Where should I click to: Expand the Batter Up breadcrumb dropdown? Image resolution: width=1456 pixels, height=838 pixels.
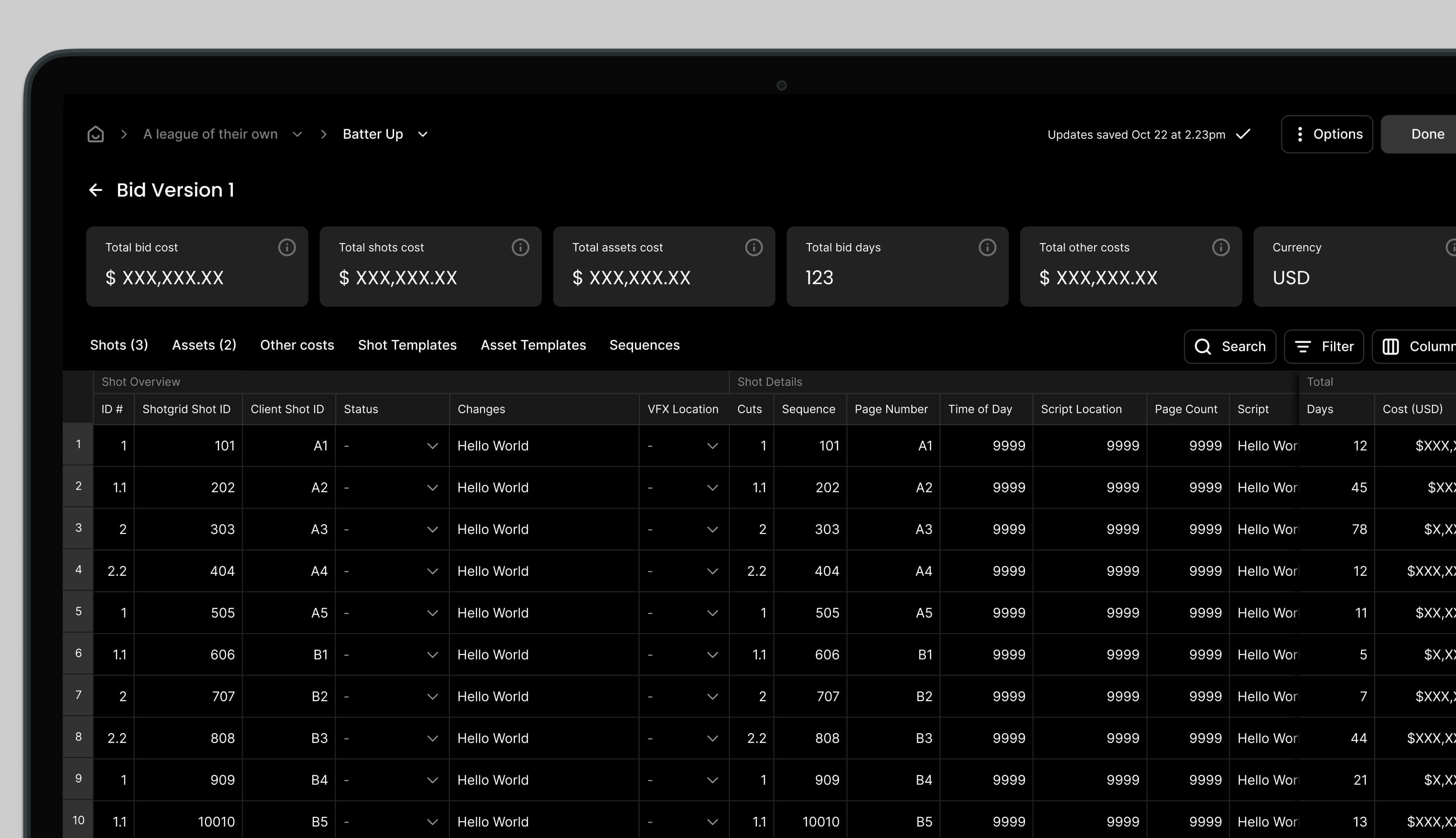(423, 134)
